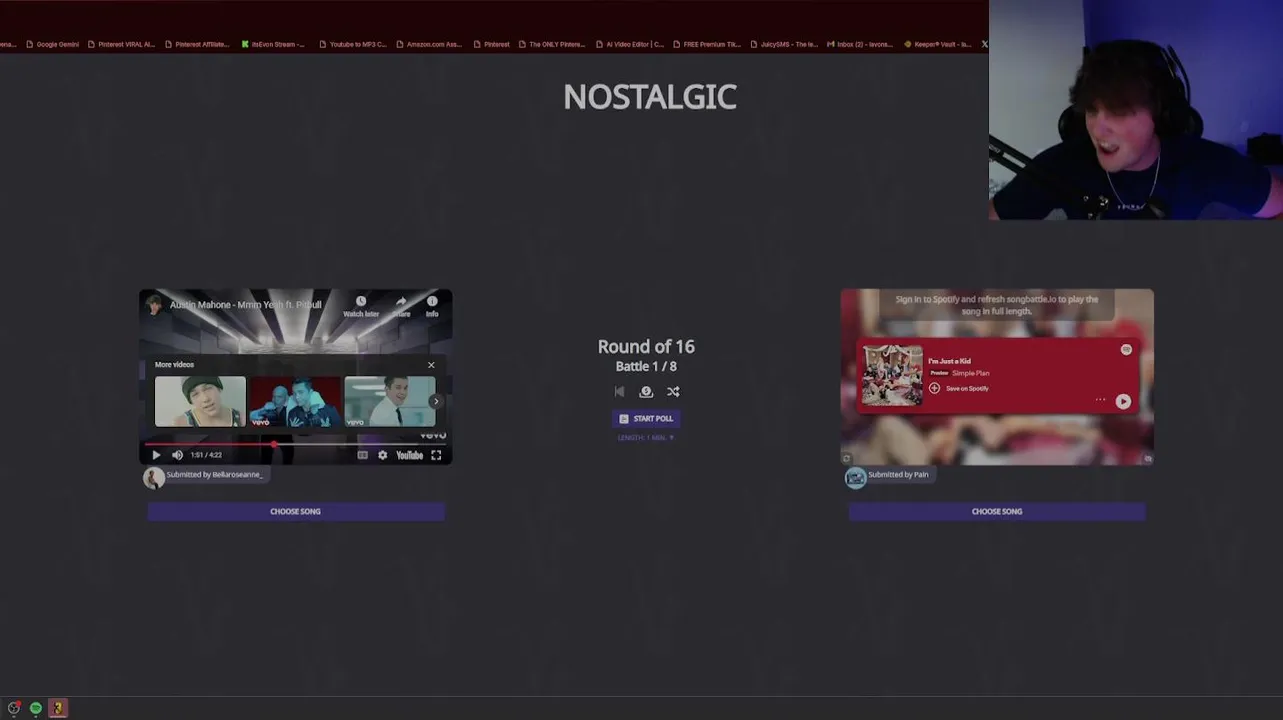
Task: Save I'm Just a Kid on Spotify
Action: (x=959, y=388)
